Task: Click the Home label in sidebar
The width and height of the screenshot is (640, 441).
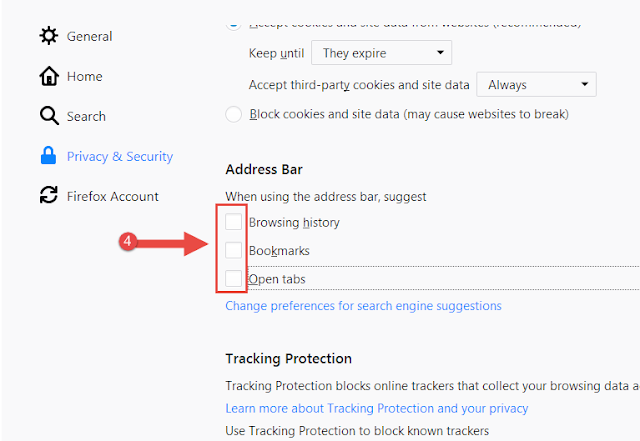Action: point(84,76)
